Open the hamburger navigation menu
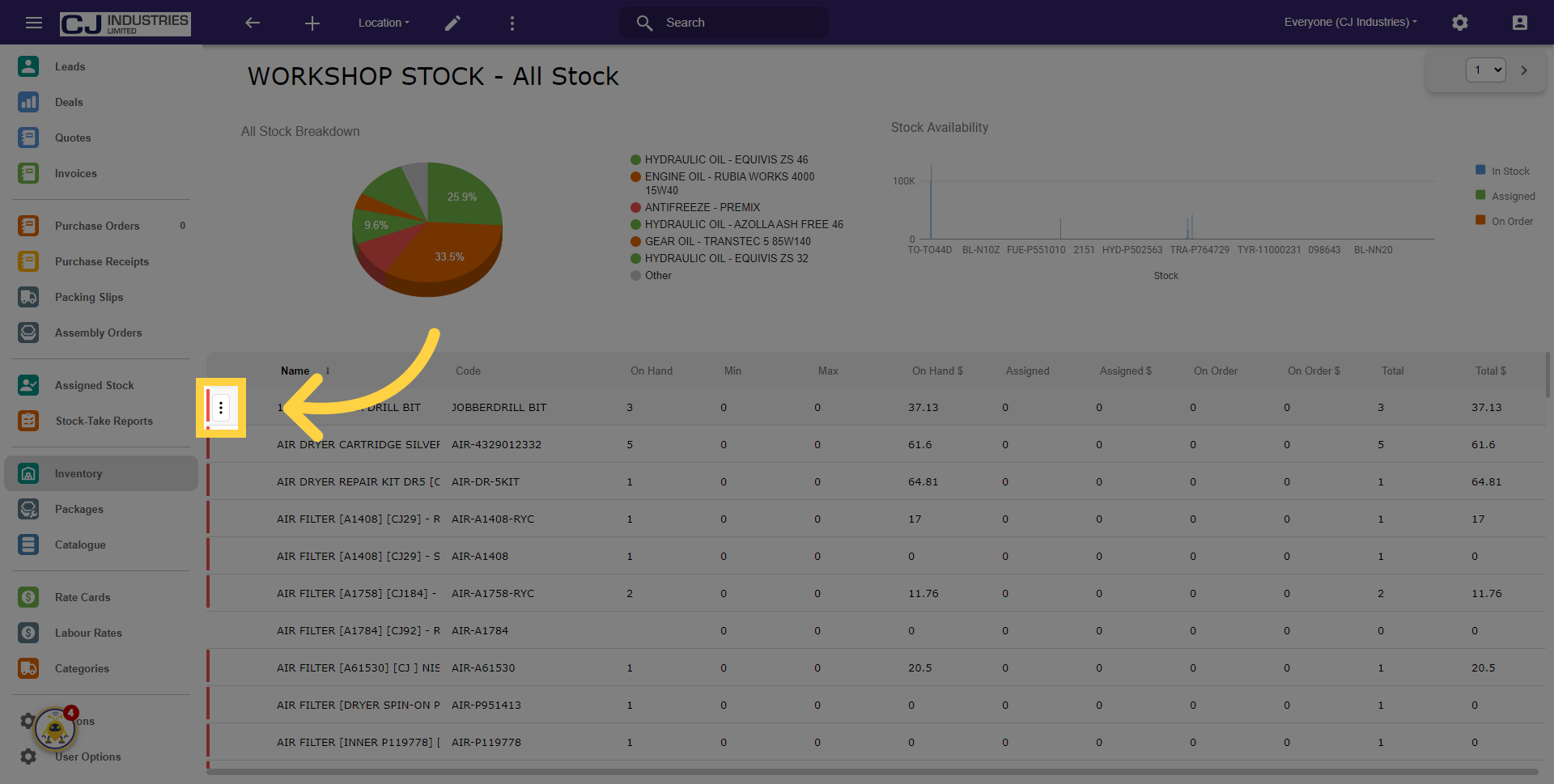Screen dimensions: 1554x784 coord(33,22)
